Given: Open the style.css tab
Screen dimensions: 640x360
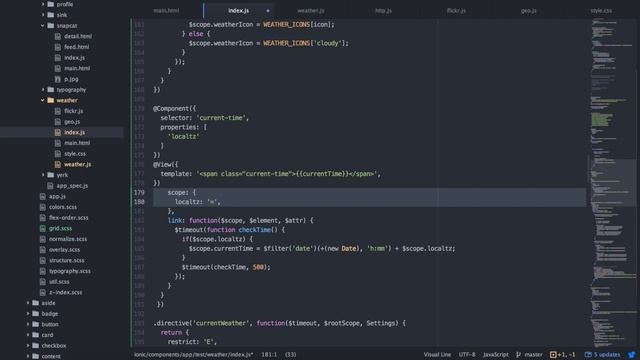Looking at the screenshot, I should [601, 11].
